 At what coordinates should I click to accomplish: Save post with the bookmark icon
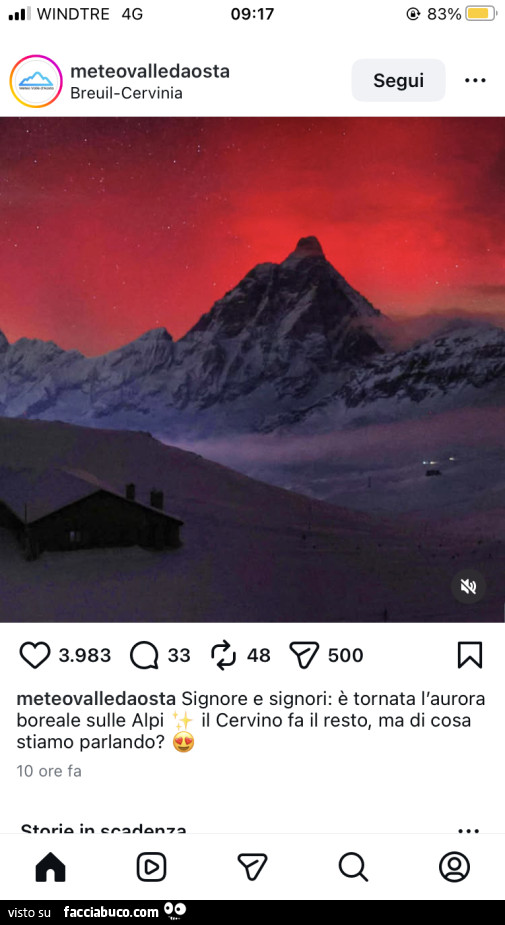(x=470, y=655)
